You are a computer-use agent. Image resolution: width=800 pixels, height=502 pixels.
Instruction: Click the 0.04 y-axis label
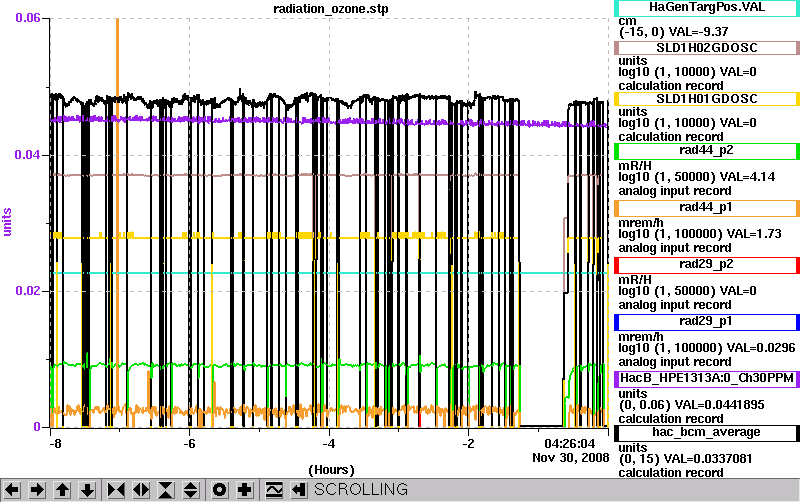[28, 155]
